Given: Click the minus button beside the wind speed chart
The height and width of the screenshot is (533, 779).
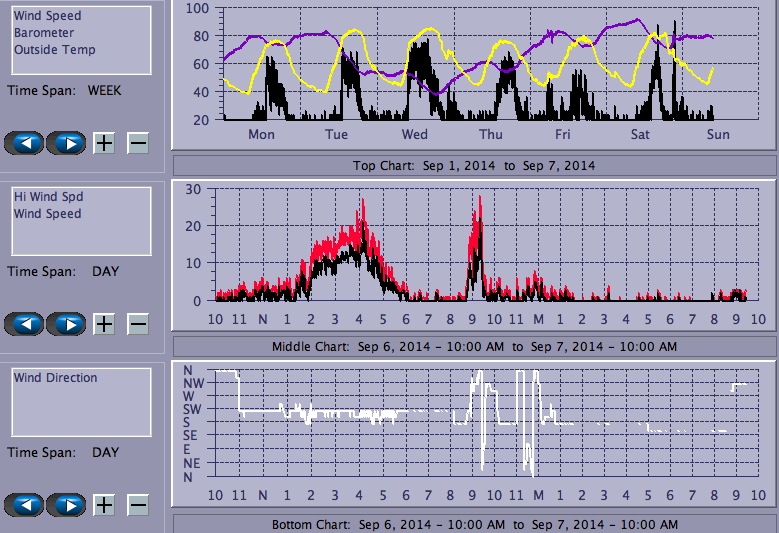Looking at the screenshot, I should click(x=138, y=324).
